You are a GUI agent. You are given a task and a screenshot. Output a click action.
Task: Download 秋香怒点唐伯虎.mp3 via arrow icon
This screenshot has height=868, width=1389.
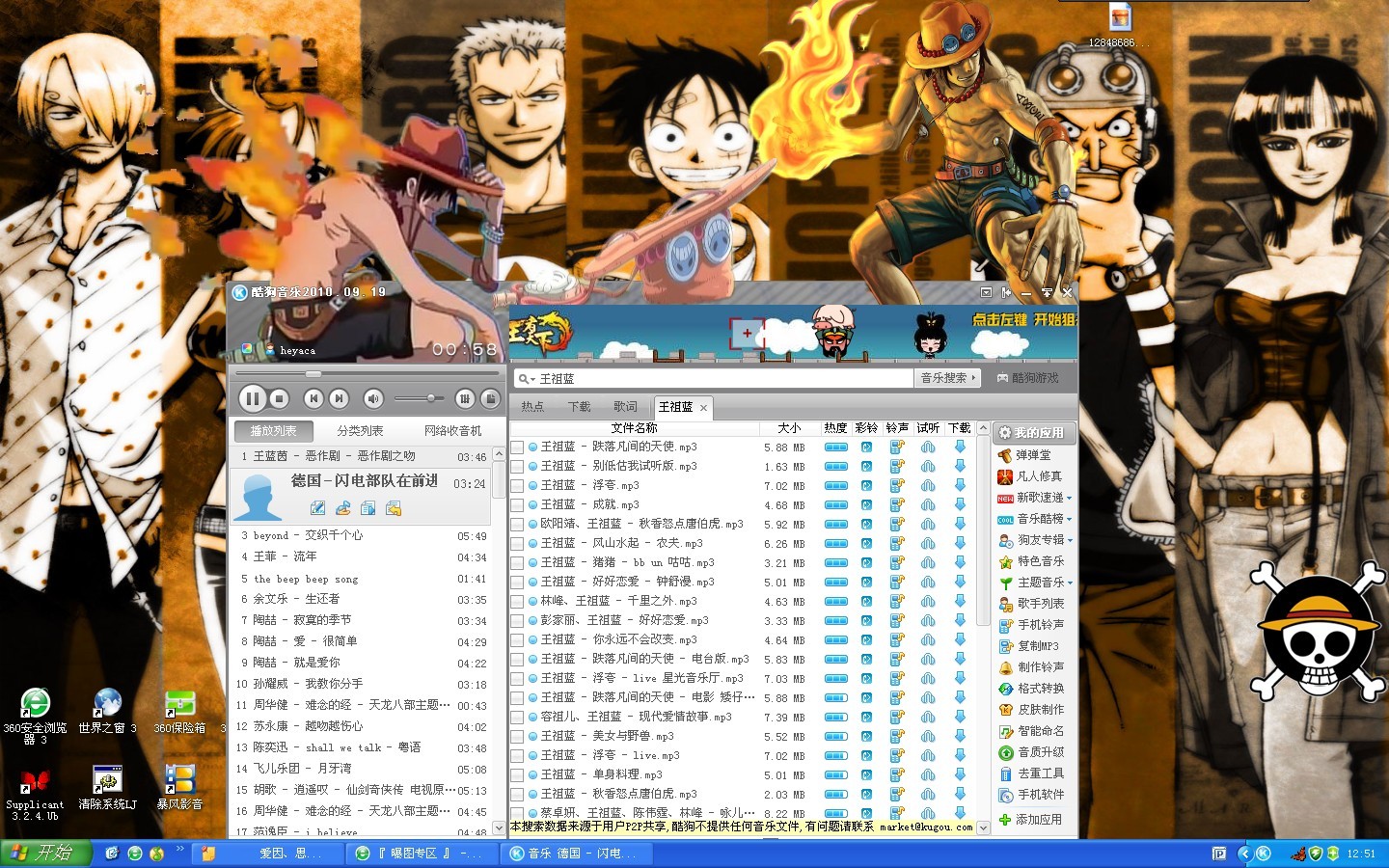pos(960,524)
